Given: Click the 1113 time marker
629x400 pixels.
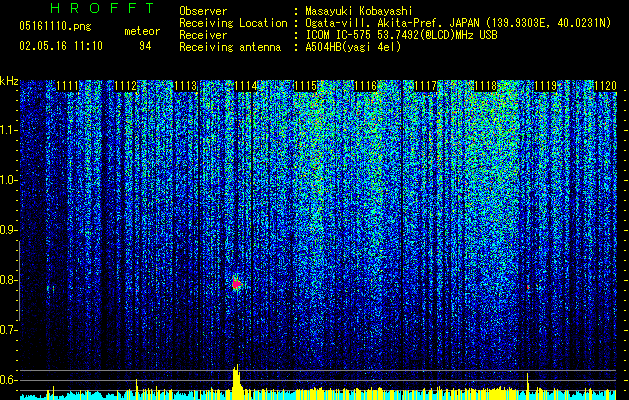Looking at the screenshot, I should 186,86.
